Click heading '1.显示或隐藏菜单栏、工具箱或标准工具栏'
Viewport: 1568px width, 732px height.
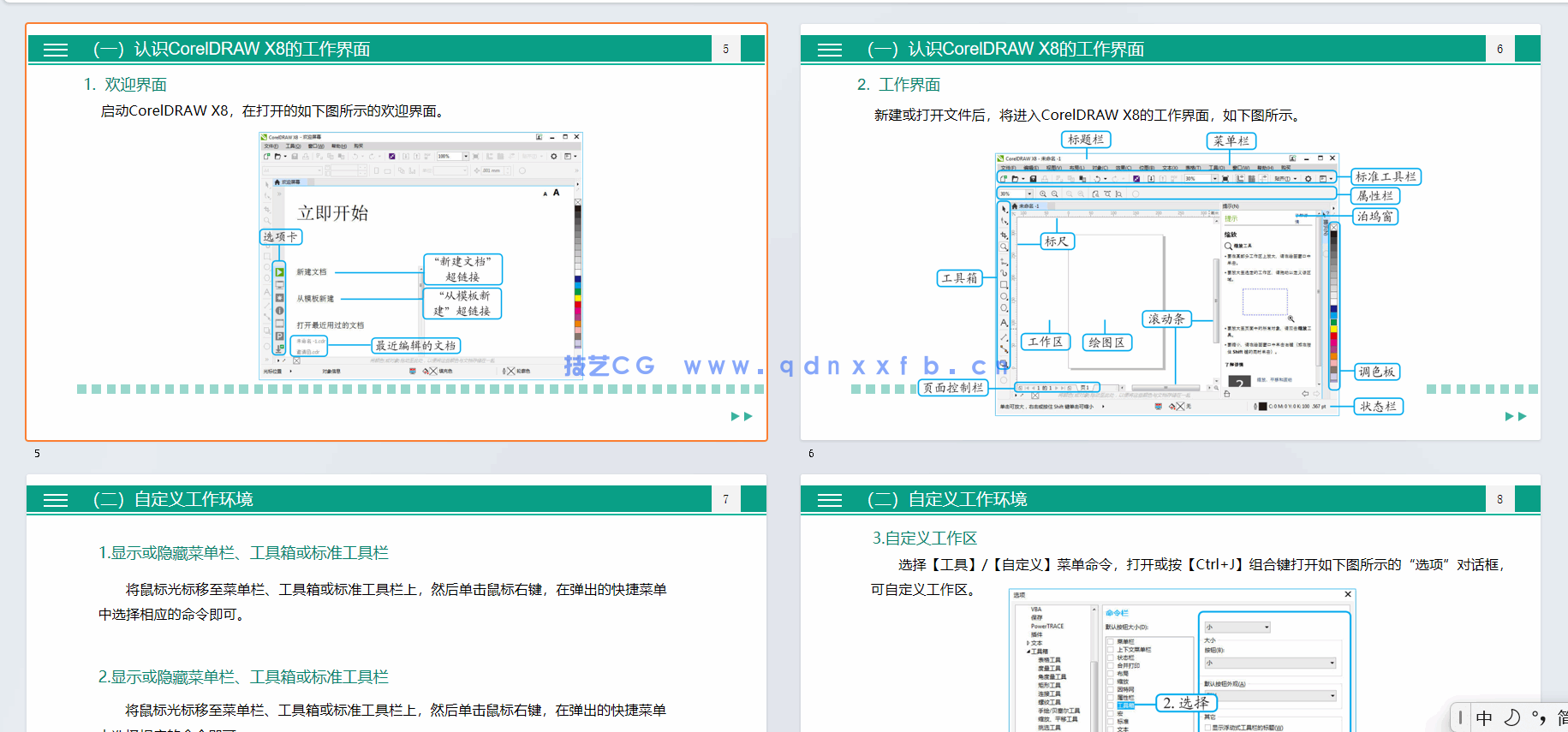coord(243,553)
